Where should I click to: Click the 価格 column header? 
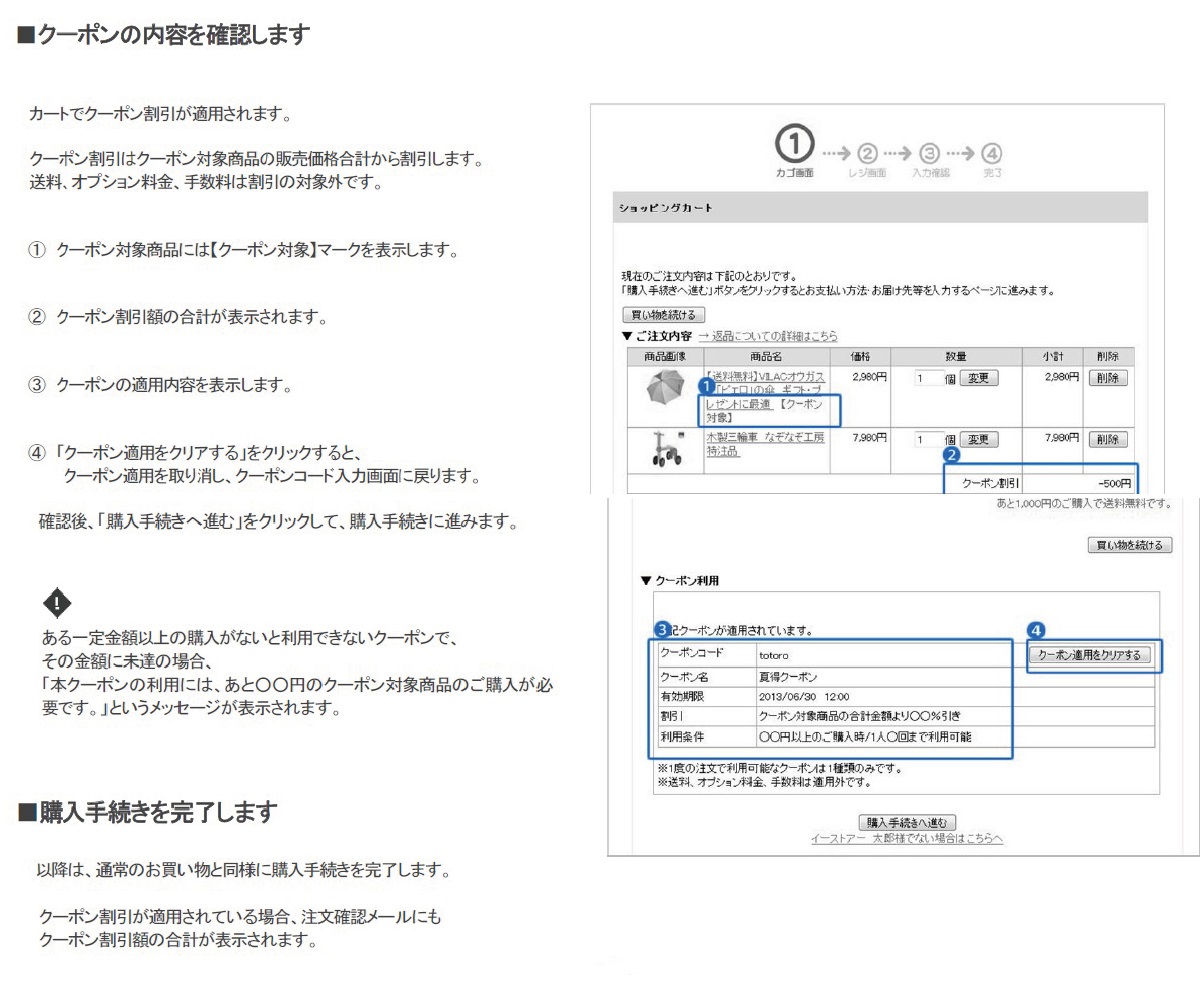[860, 356]
